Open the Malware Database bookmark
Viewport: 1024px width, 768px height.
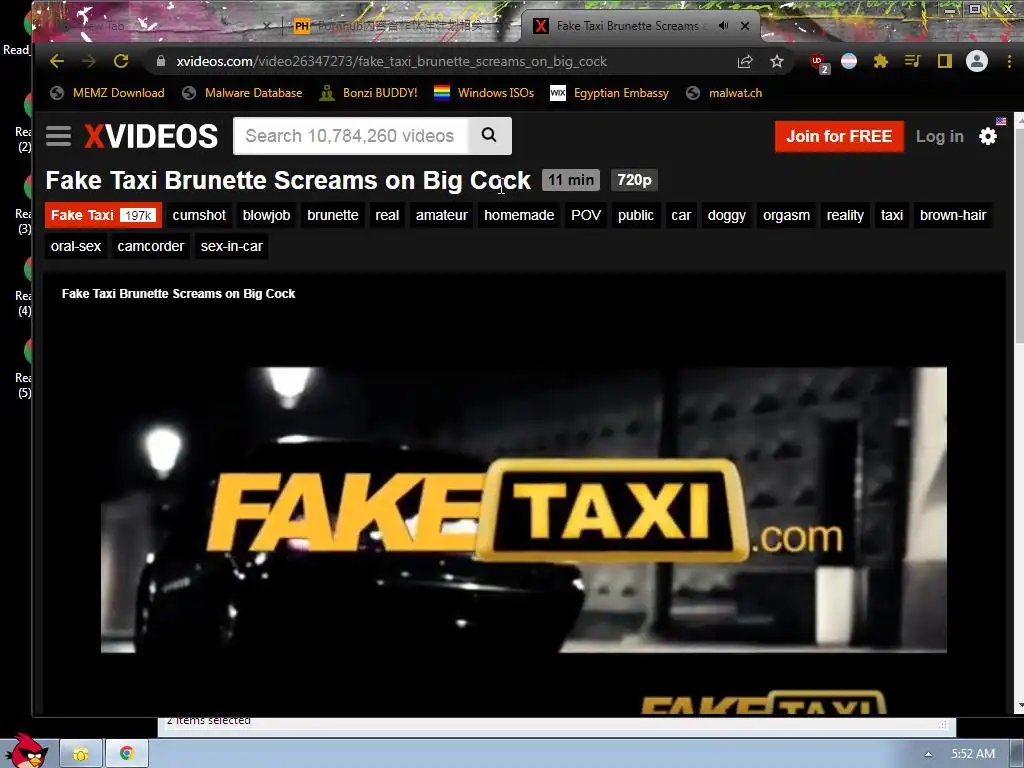tap(242, 93)
